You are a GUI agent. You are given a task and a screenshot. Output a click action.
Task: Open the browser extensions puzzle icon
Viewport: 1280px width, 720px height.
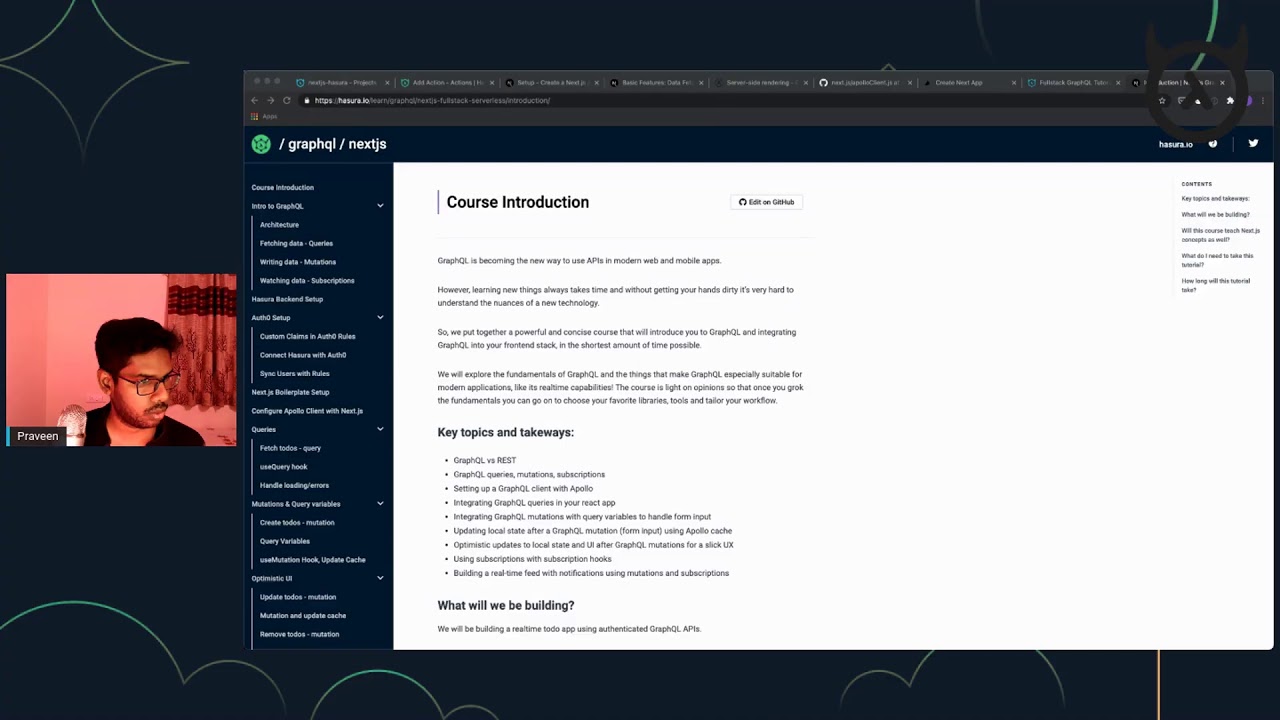1230,100
